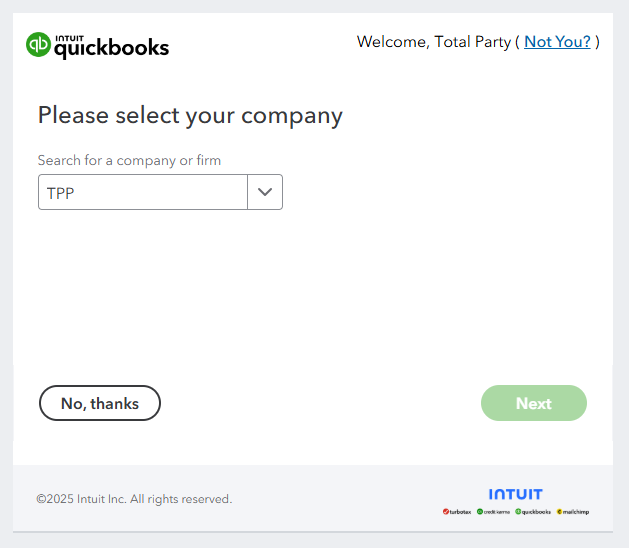The height and width of the screenshot is (548, 629).
Task: Click the blue Intuit logo in footer
Action: 515,494
